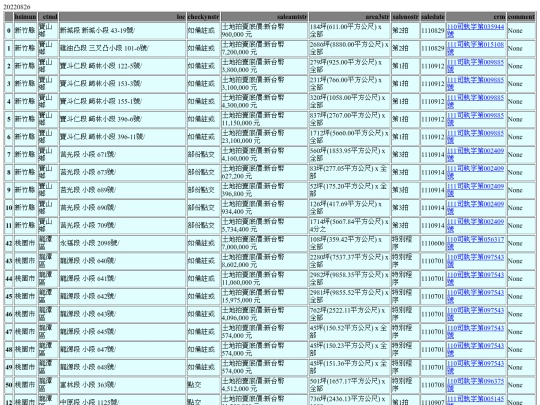Click the saledate column header

pyautogui.click(x=433, y=17)
